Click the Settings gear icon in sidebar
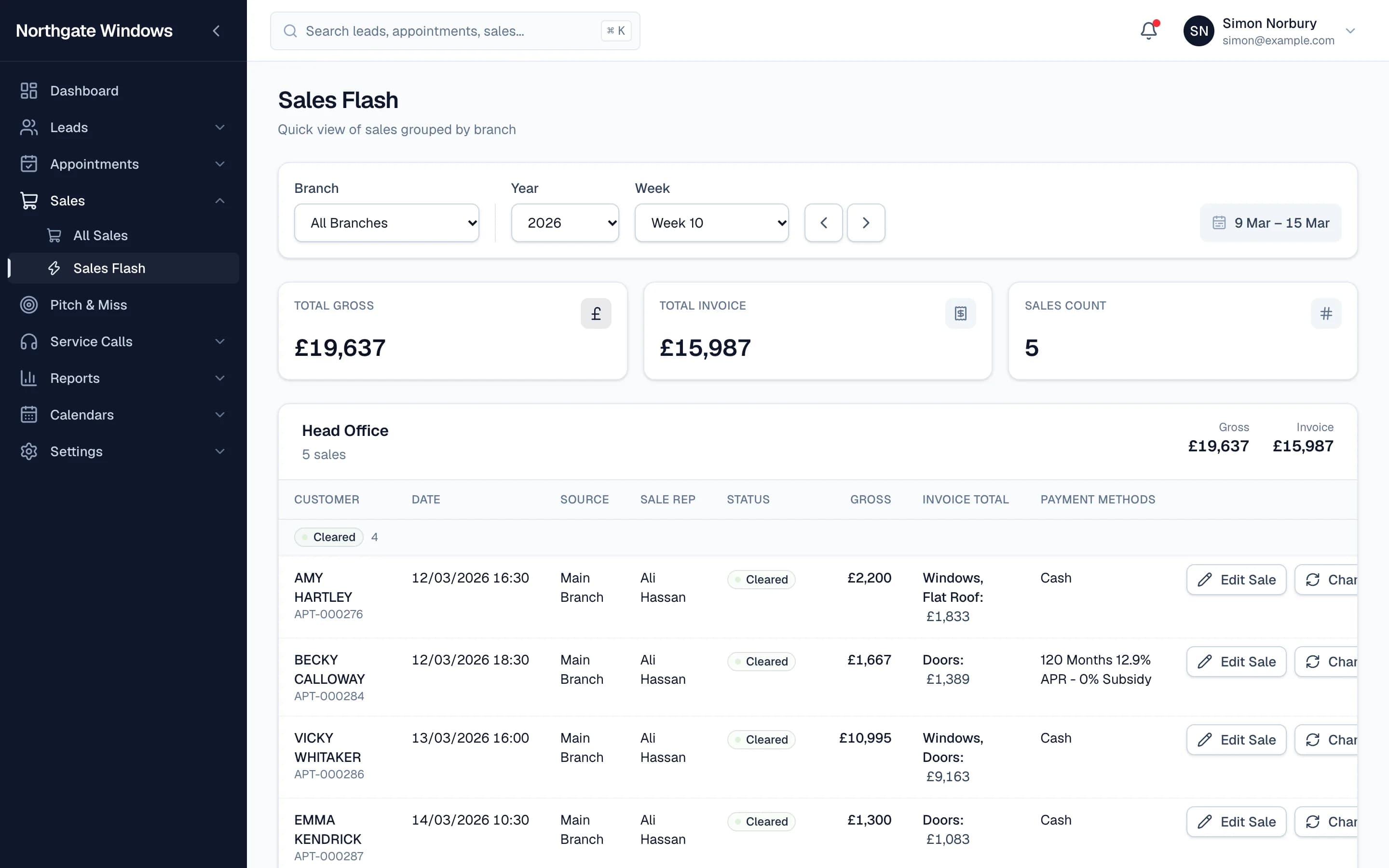Image resolution: width=1389 pixels, height=868 pixels. [x=29, y=452]
